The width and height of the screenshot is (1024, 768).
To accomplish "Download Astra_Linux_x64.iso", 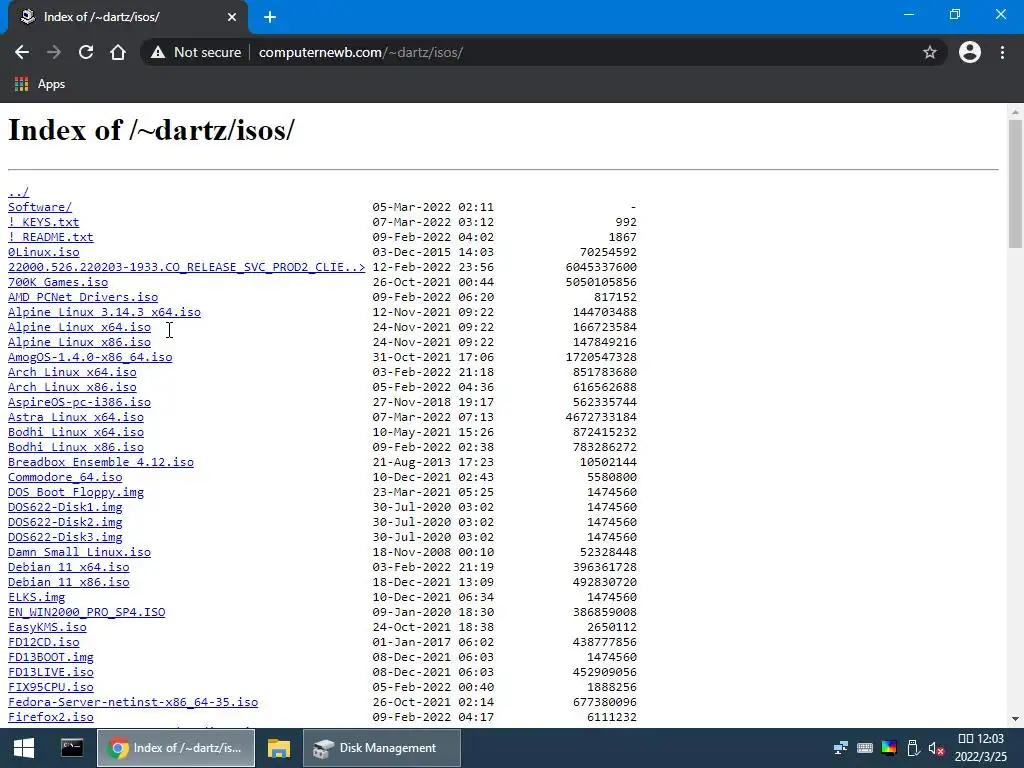I will pyautogui.click(x=76, y=417).
